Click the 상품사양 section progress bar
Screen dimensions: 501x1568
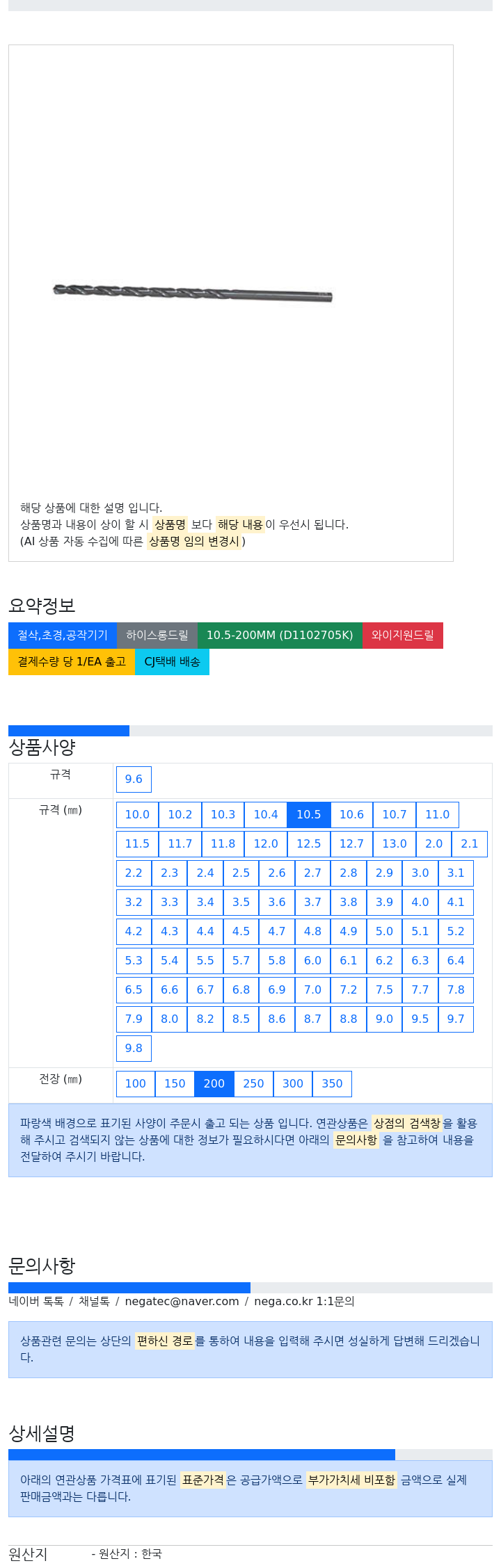250,731
